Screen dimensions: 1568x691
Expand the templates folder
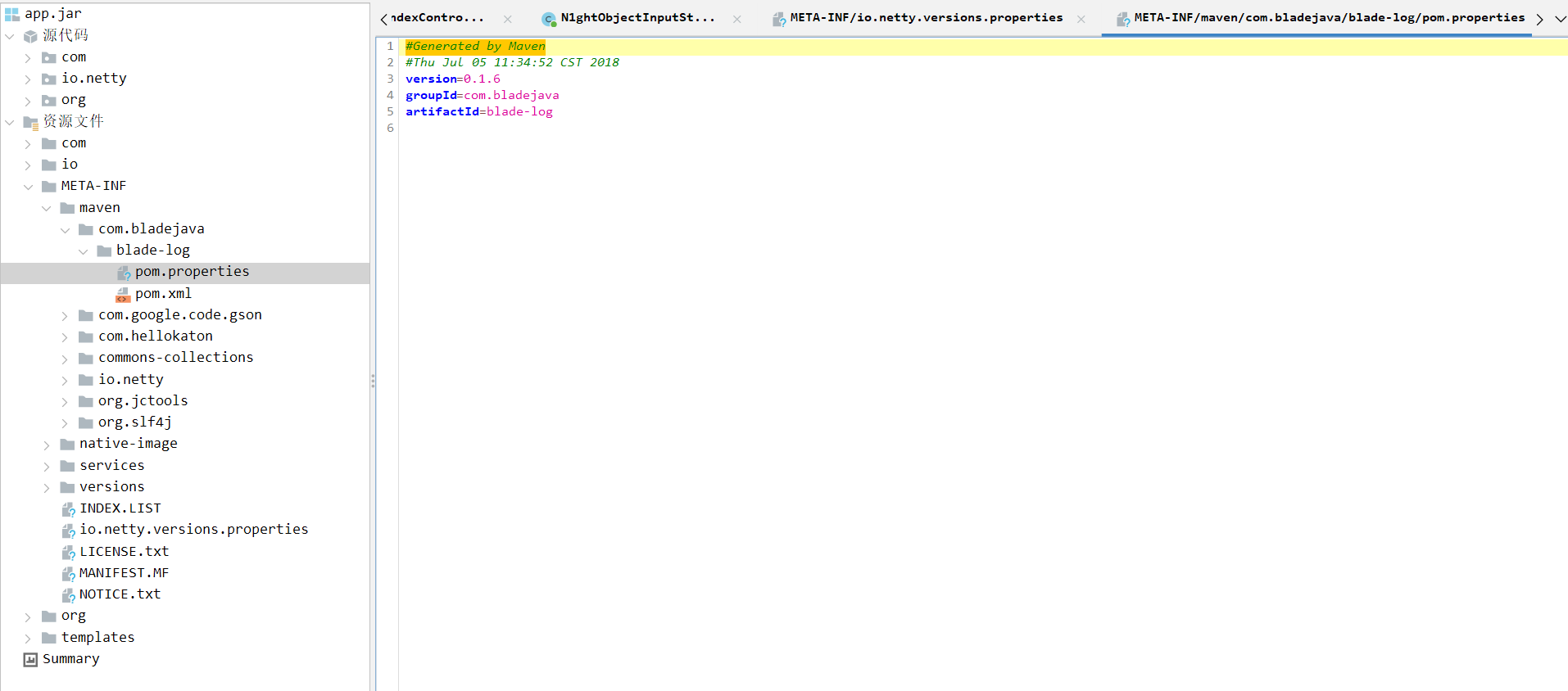[29, 639]
